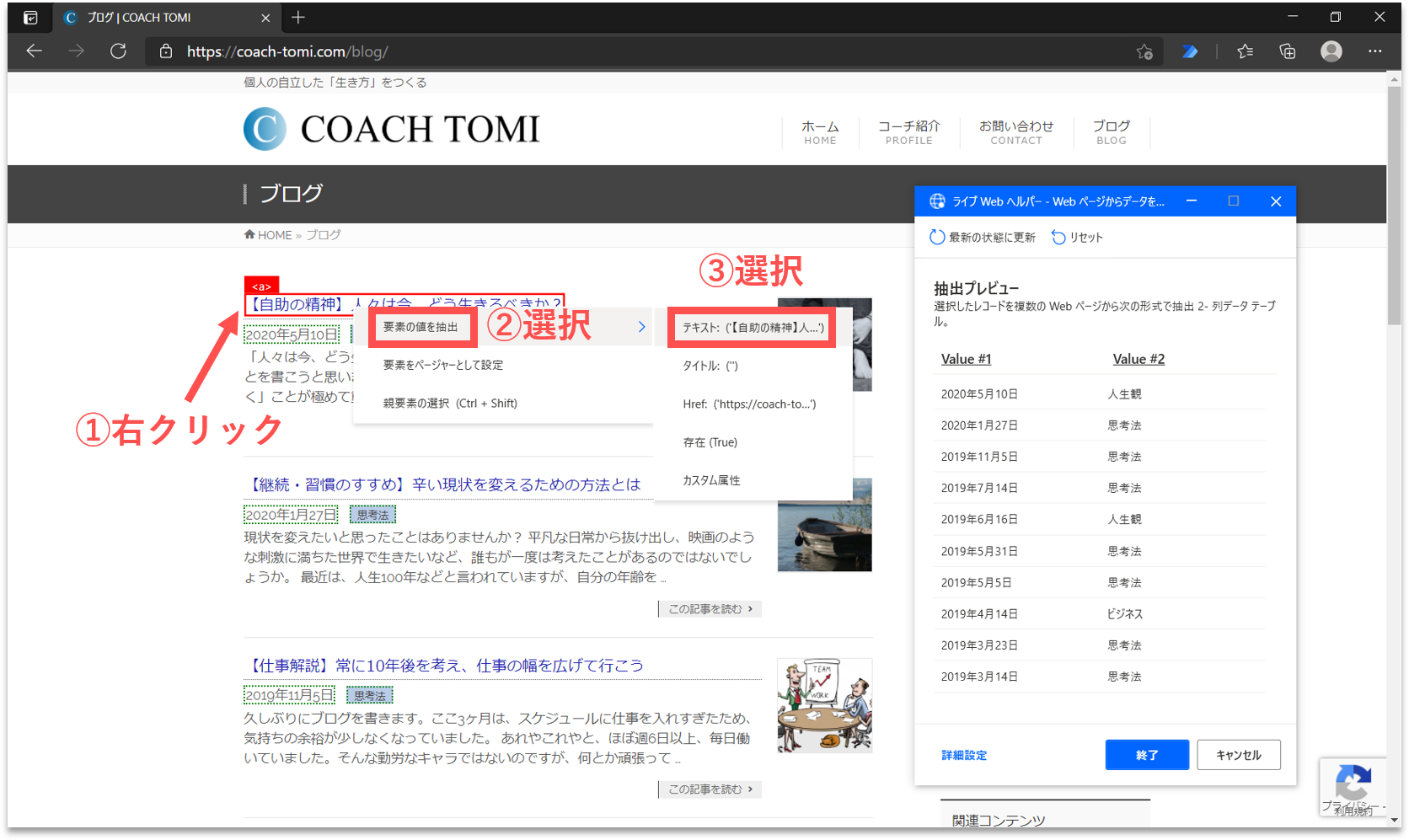Screen dimensions: 1409x840
Task: Reload the page with the refresh icon
Action: point(118,51)
